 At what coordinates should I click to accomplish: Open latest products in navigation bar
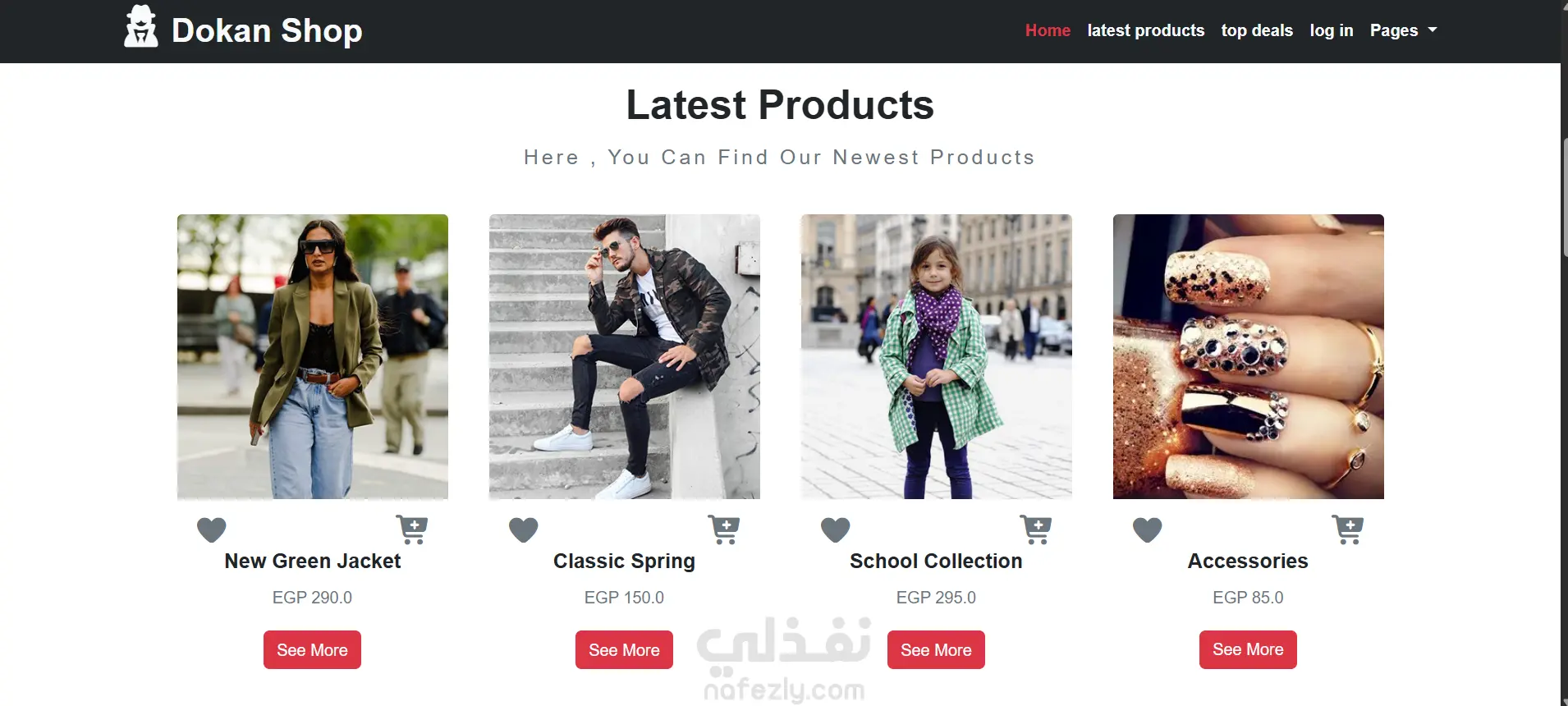click(1145, 30)
